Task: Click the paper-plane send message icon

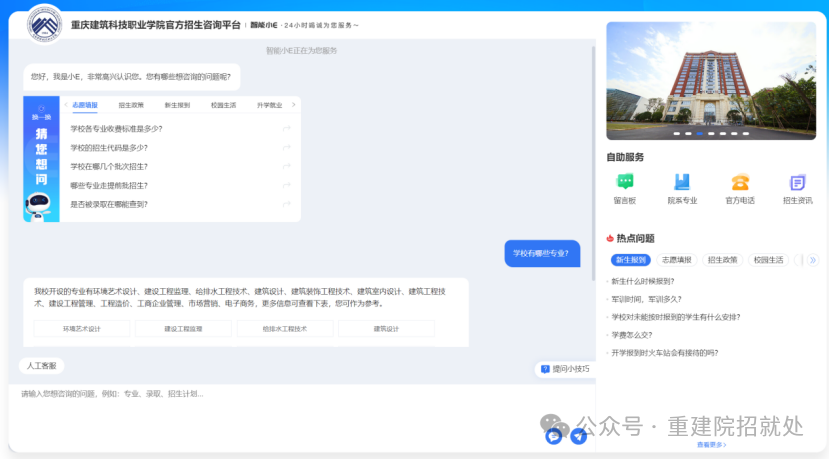Action: tap(578, 436)
